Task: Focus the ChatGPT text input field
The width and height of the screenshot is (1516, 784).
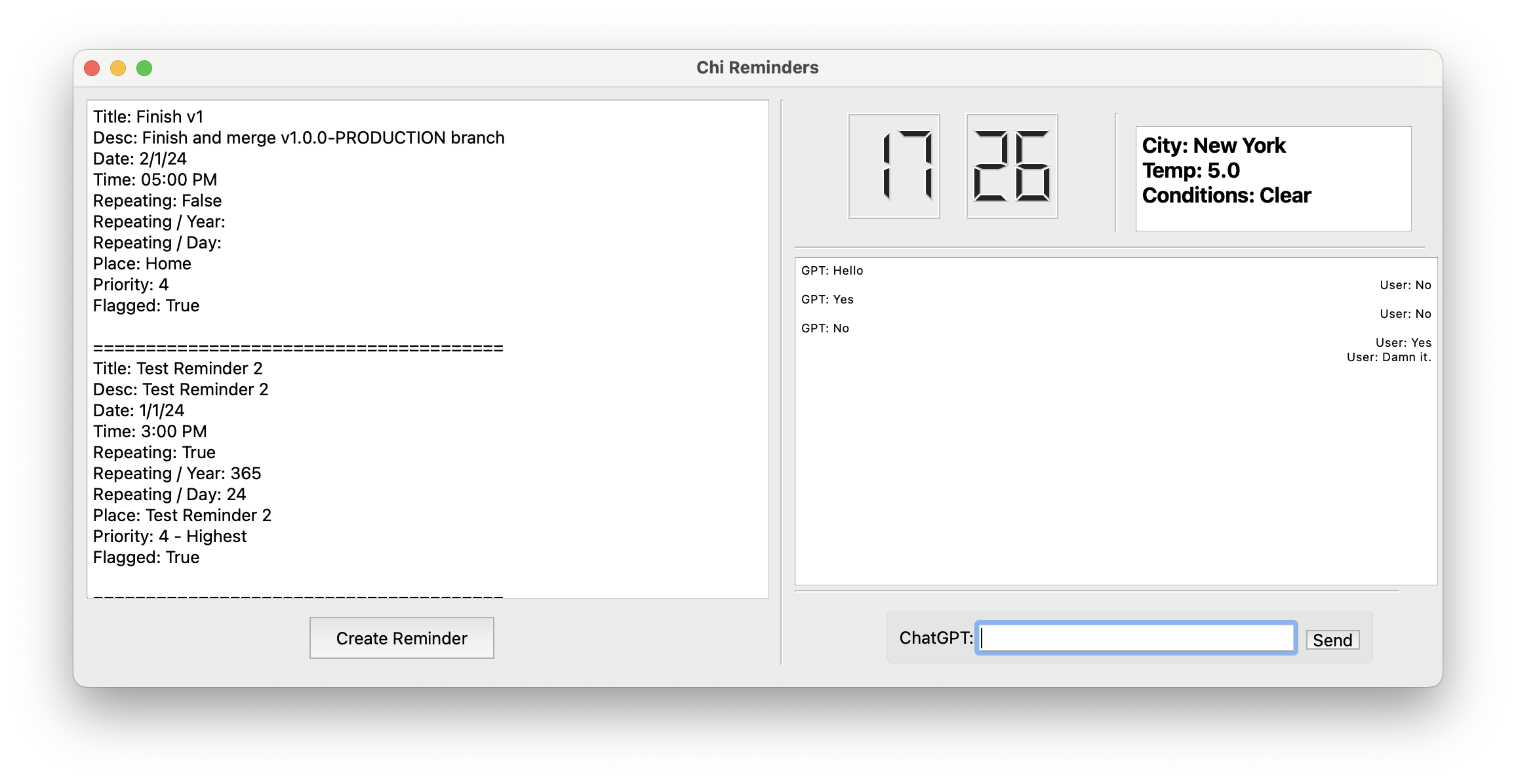Action: click(x=1136, y=638)
